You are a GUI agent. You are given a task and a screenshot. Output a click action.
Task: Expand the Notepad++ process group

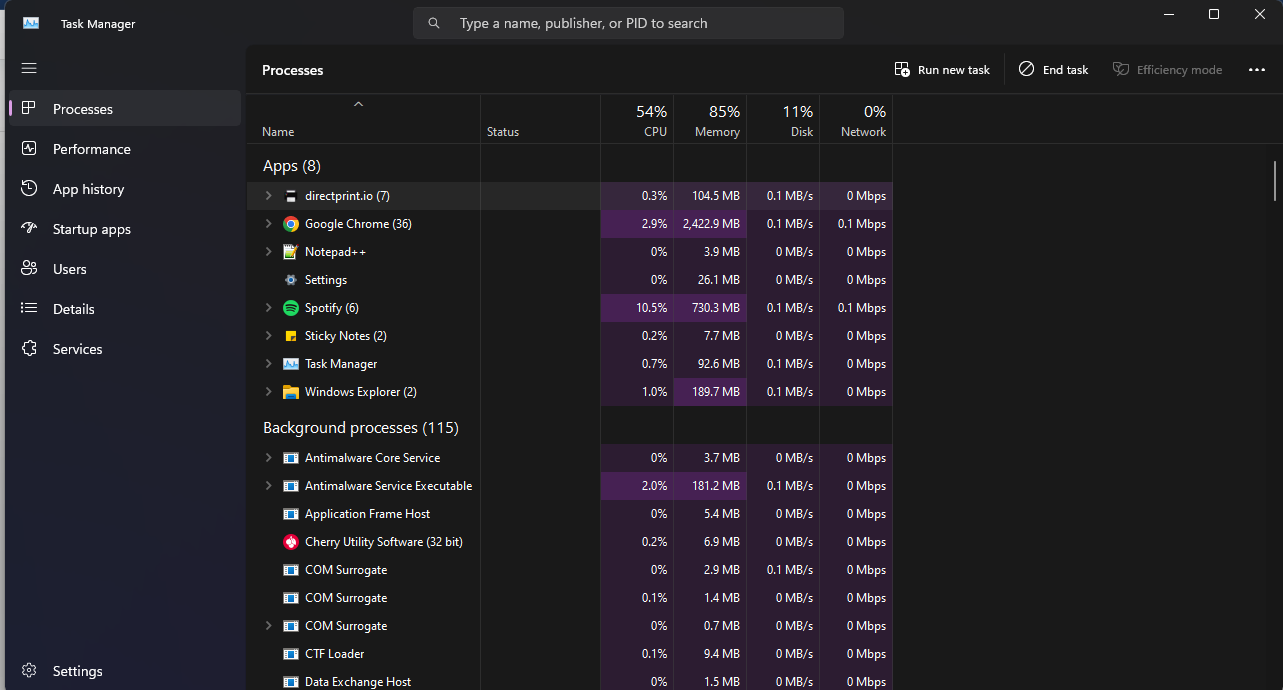tap(268, 252)
